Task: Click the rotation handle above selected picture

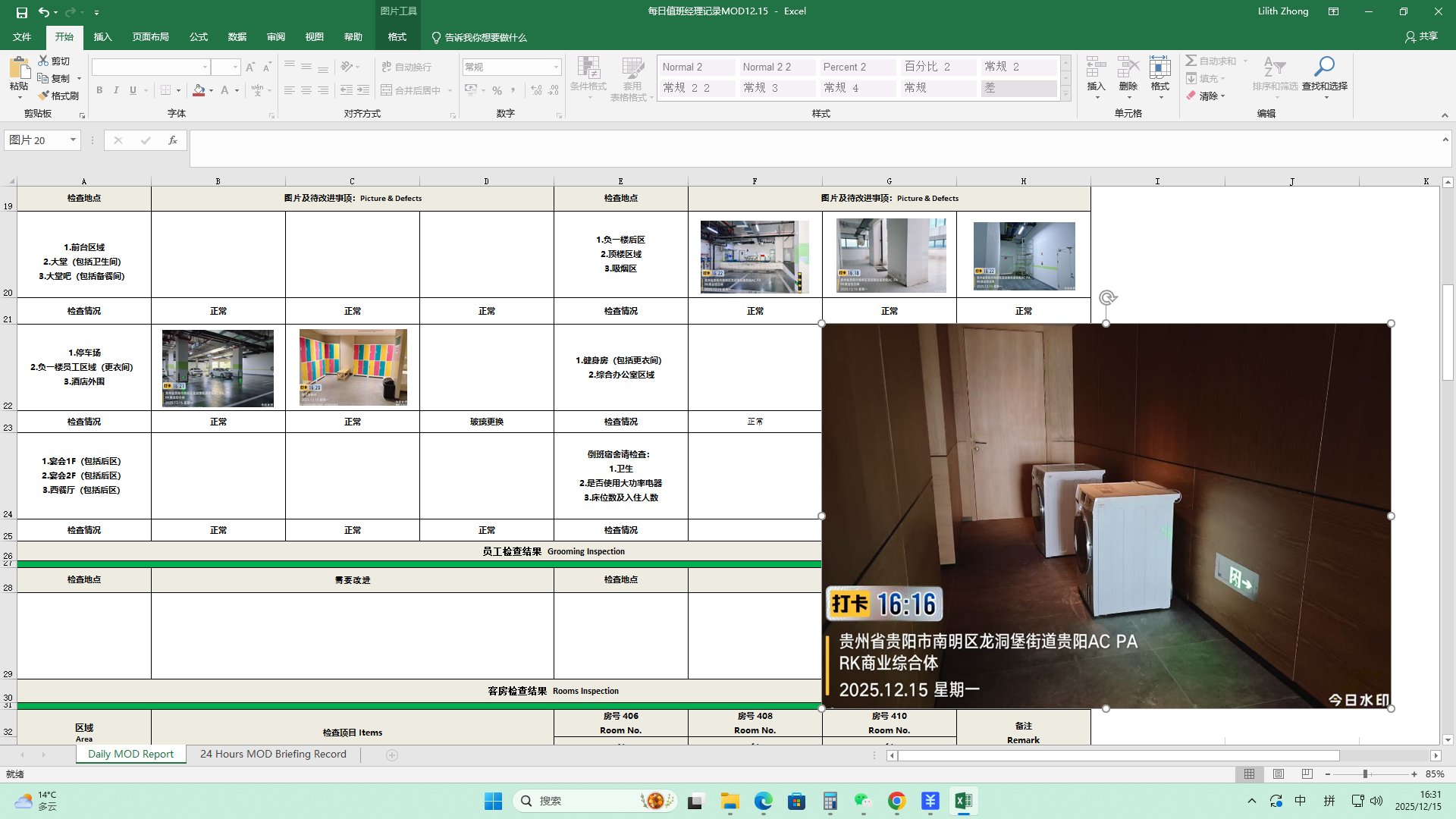Action: click(1106, 298)
